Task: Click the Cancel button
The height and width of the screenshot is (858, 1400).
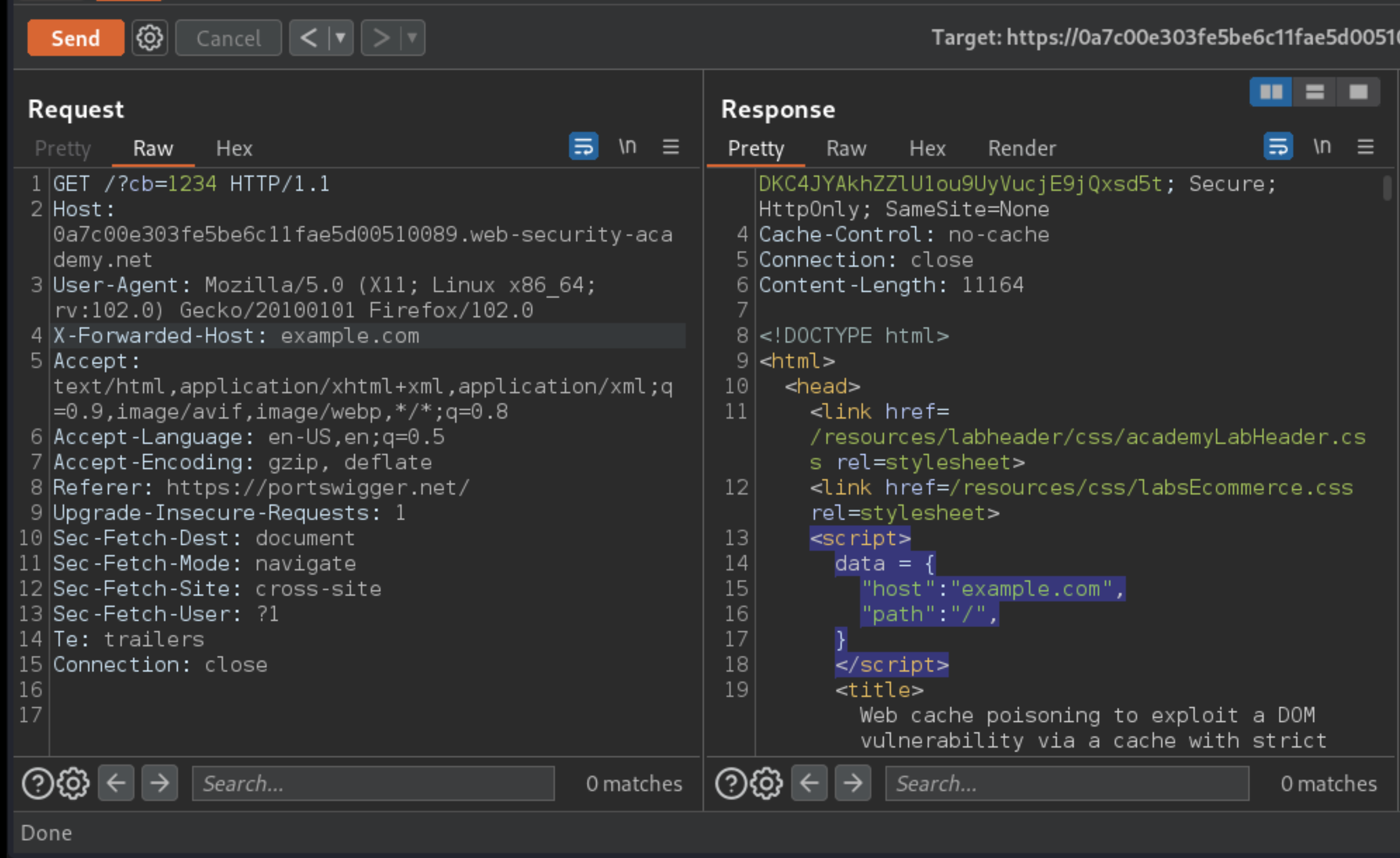Action: point(228,38)
